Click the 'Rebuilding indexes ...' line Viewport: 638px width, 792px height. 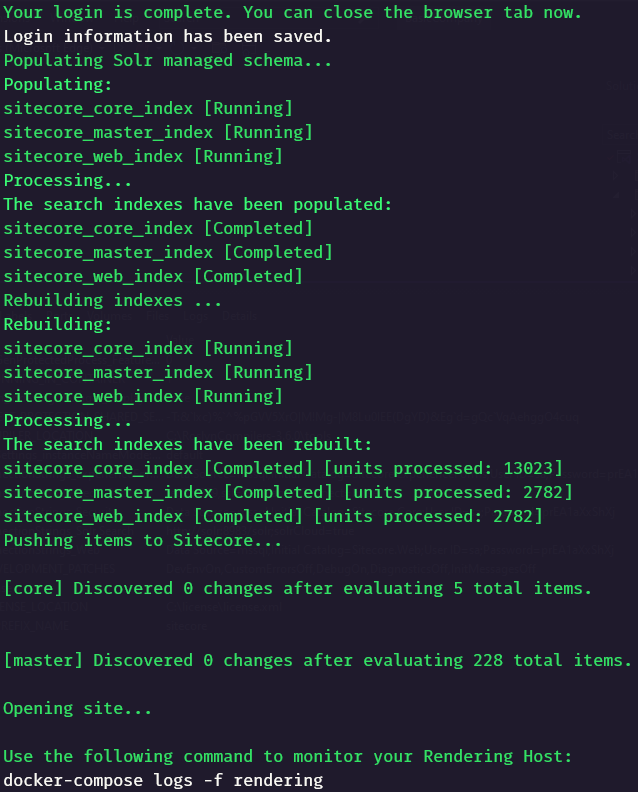pos(113,301)
